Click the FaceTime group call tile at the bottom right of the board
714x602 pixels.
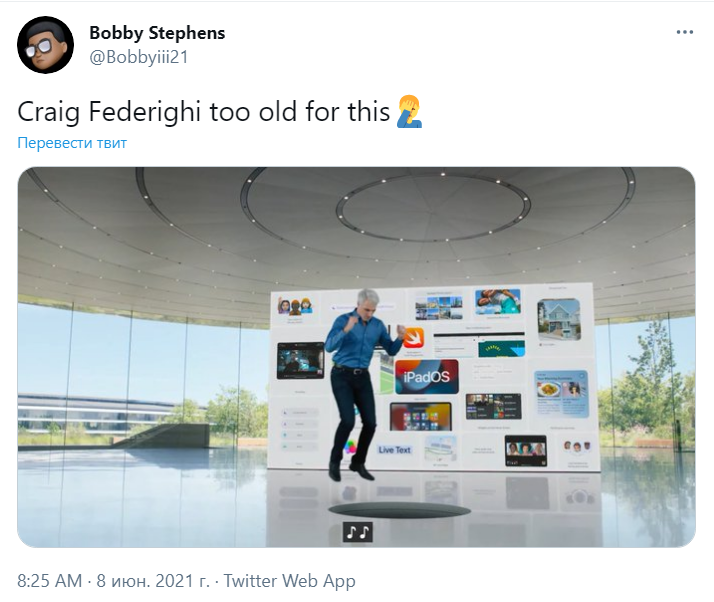tap(525, 447)
